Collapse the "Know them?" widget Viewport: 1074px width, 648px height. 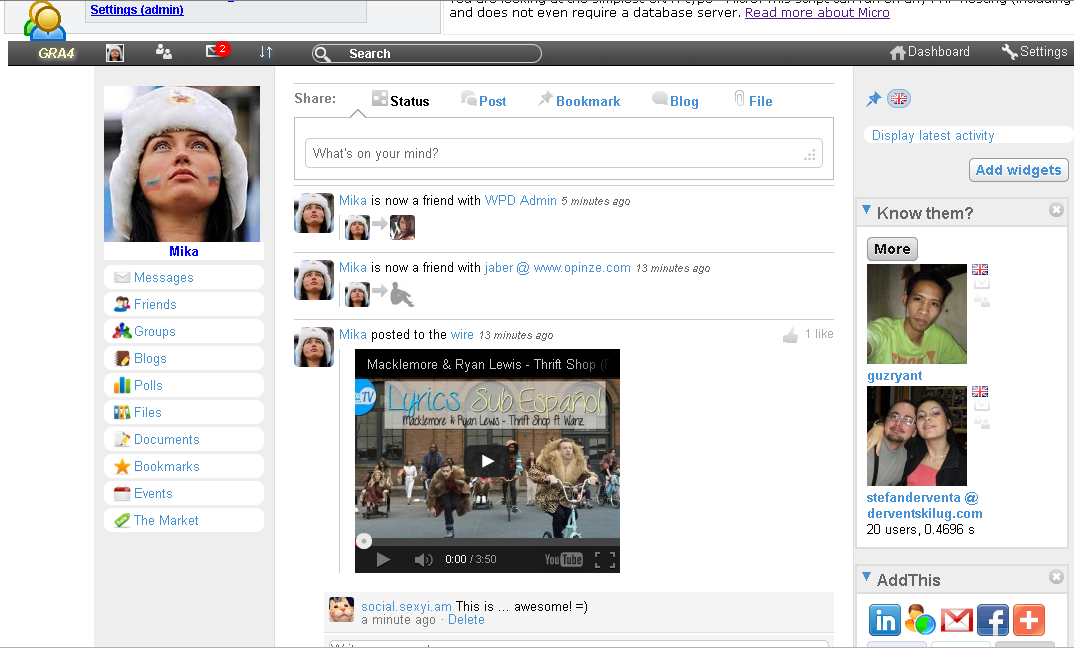865,211
